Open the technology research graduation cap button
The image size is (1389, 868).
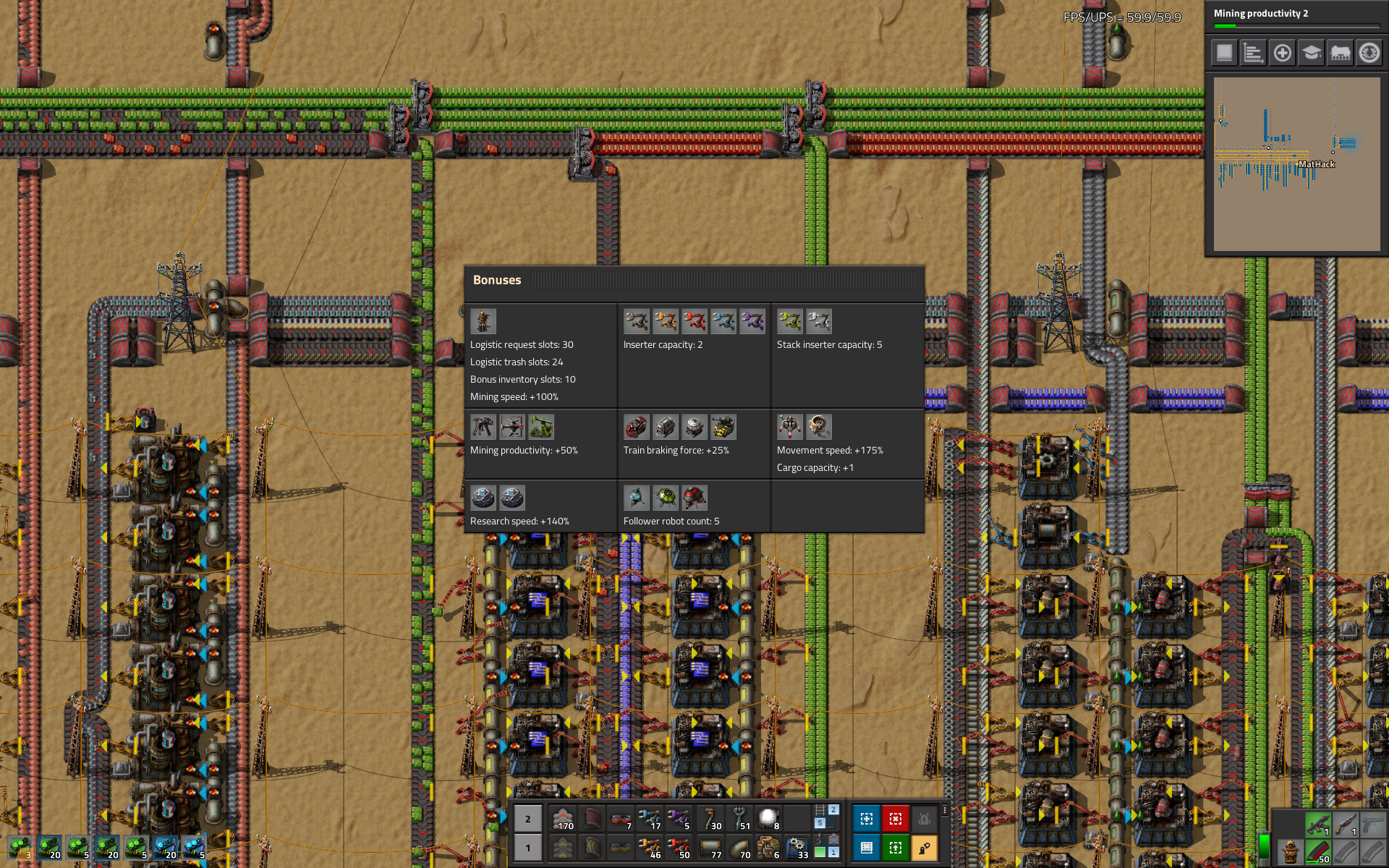(x=1311, y=53)
